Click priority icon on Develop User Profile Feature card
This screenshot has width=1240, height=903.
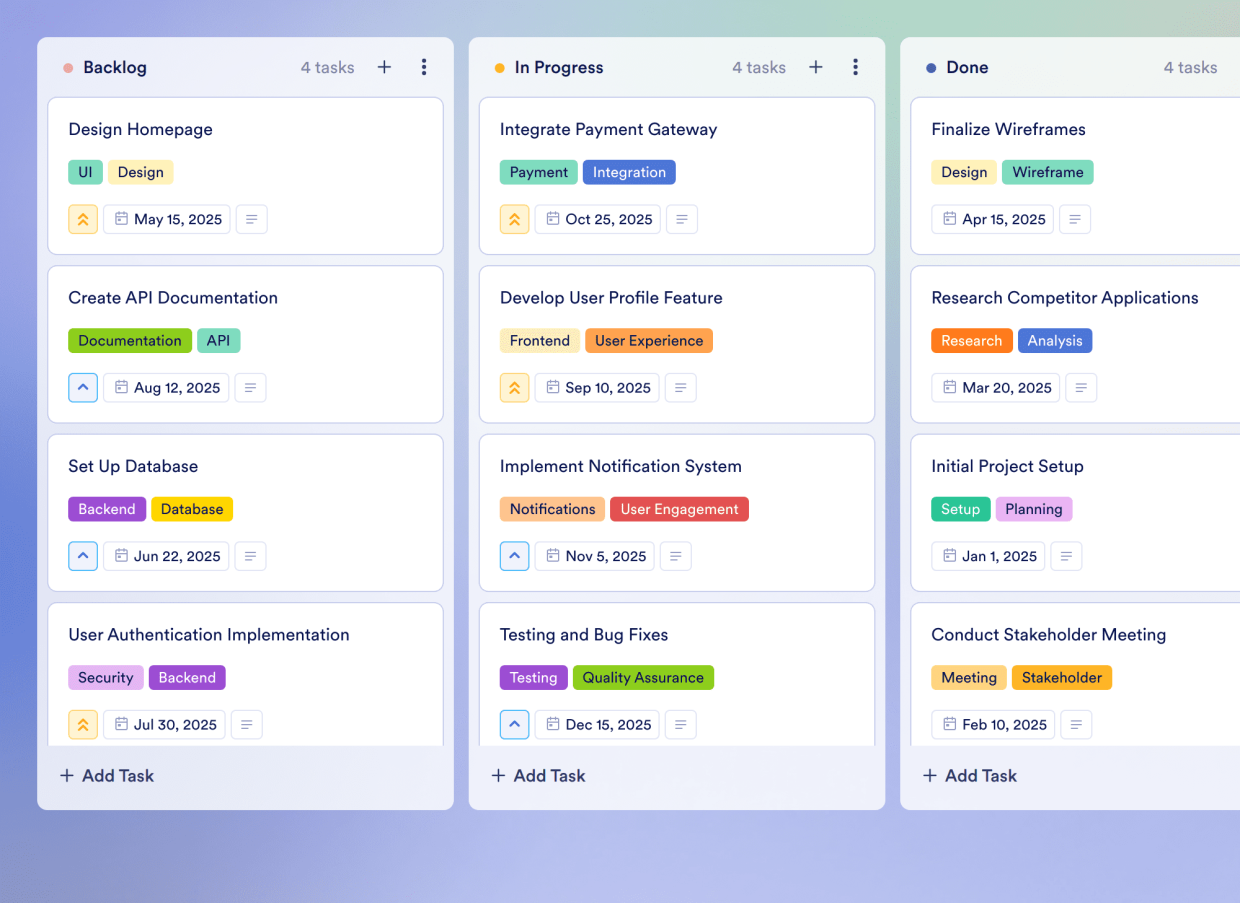click(514, 387)
